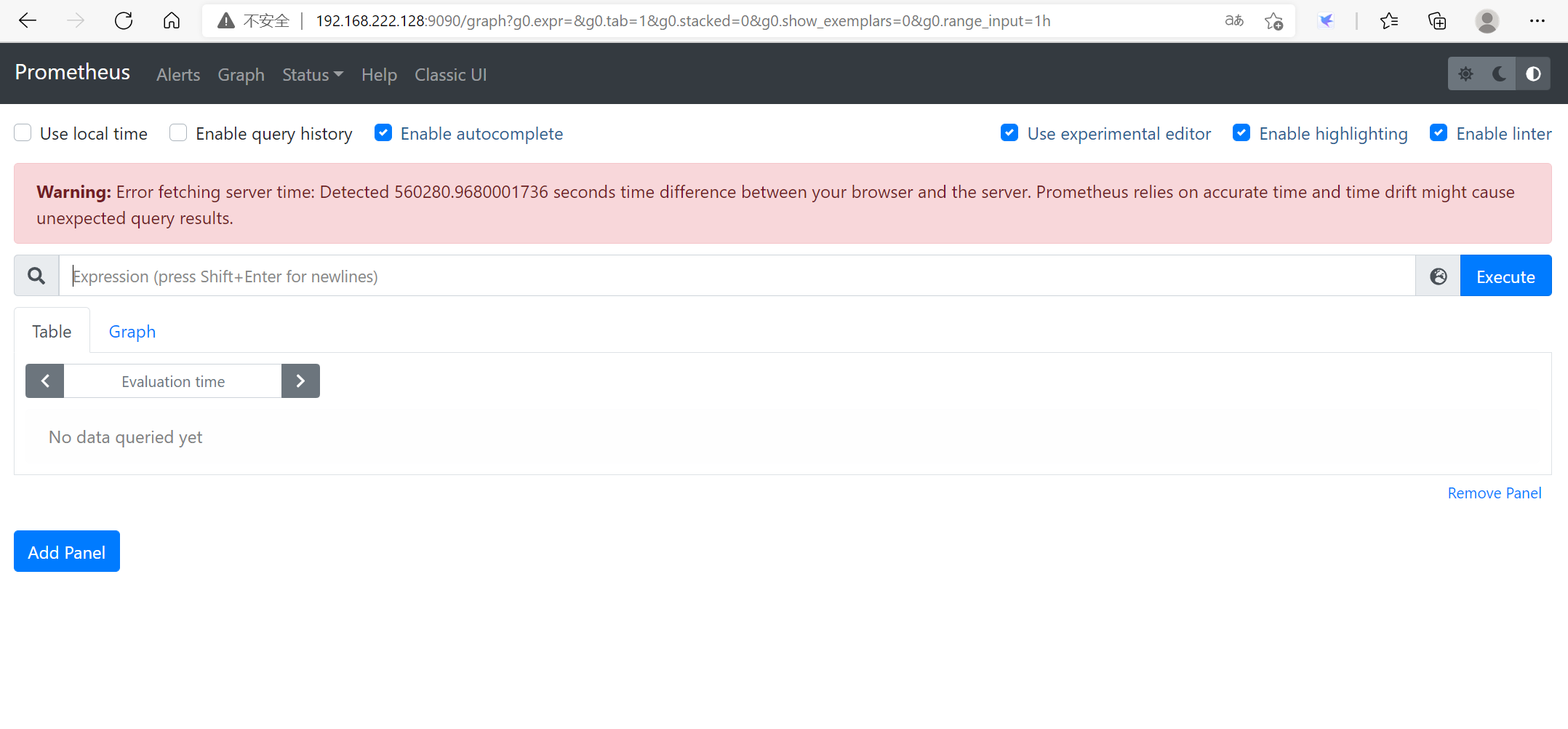Expand the Status dropdown menu
1568x729 pixels.
(313, 75)
